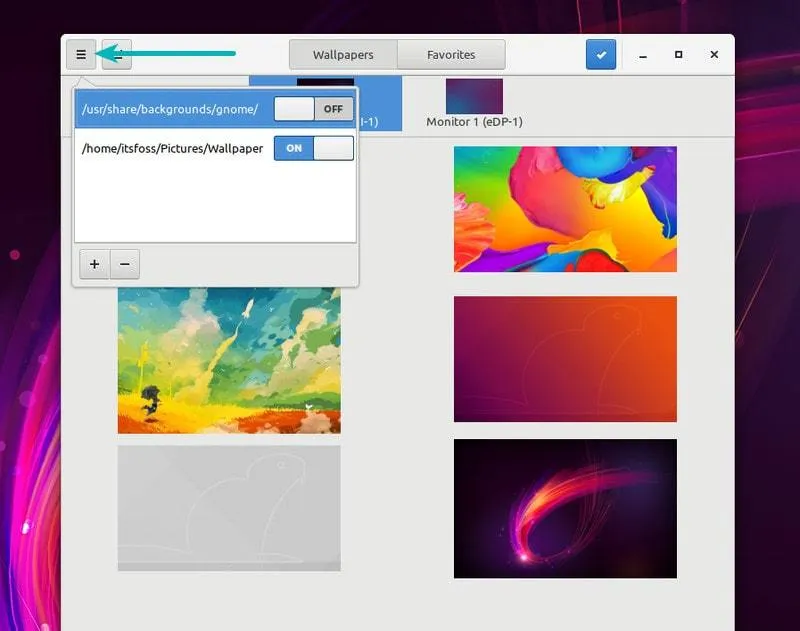Image resolution: width=800 pixels, height=631 pixels.
Task: Switch to the Wallpapers tab
Action: click(342, 54)
